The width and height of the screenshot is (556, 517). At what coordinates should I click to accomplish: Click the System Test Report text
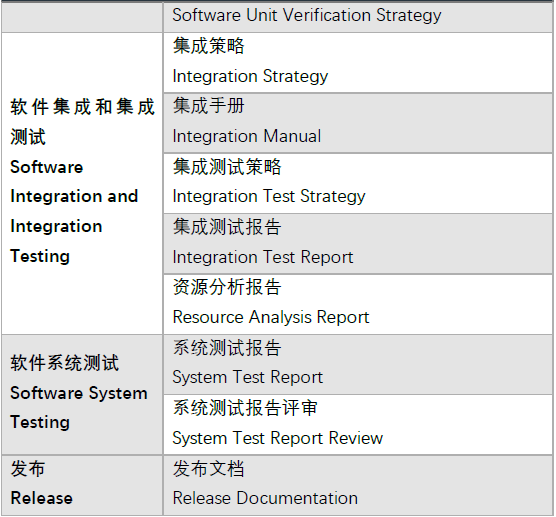pyautogui.click(x=248, y=378)
